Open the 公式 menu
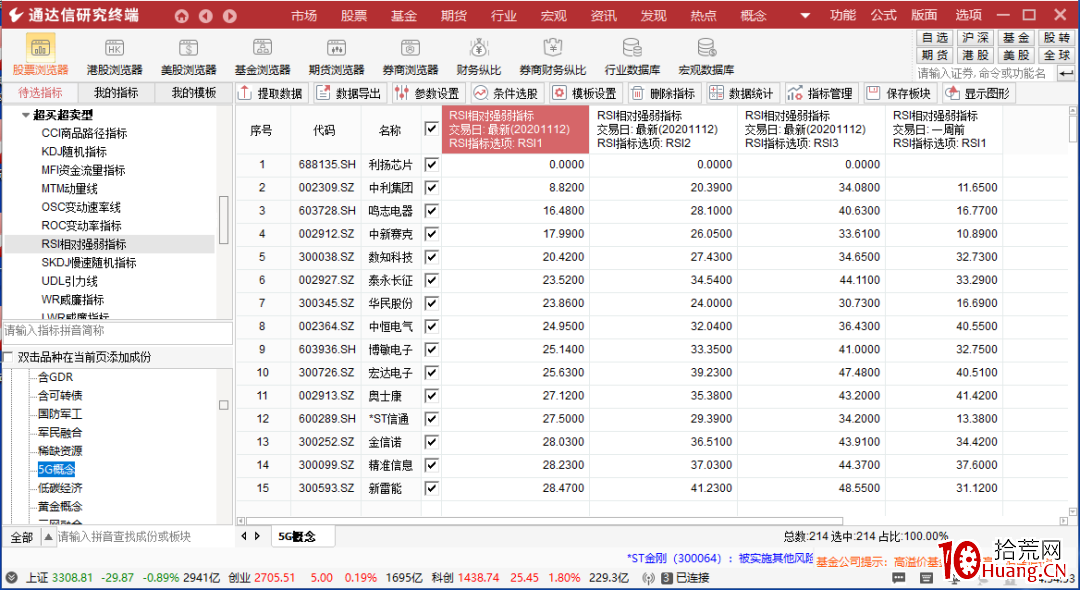Screen dimensions: 1080x590 click(x=883, y=15)
